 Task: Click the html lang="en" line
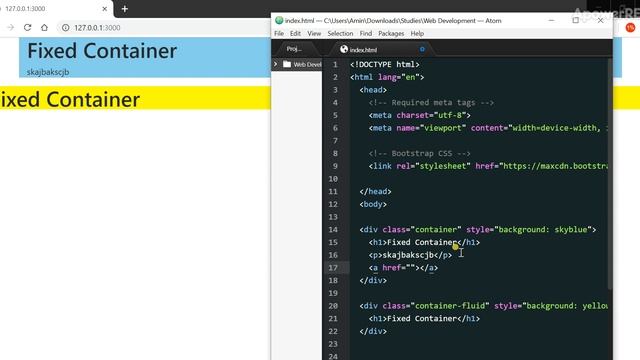click(387, 77)
